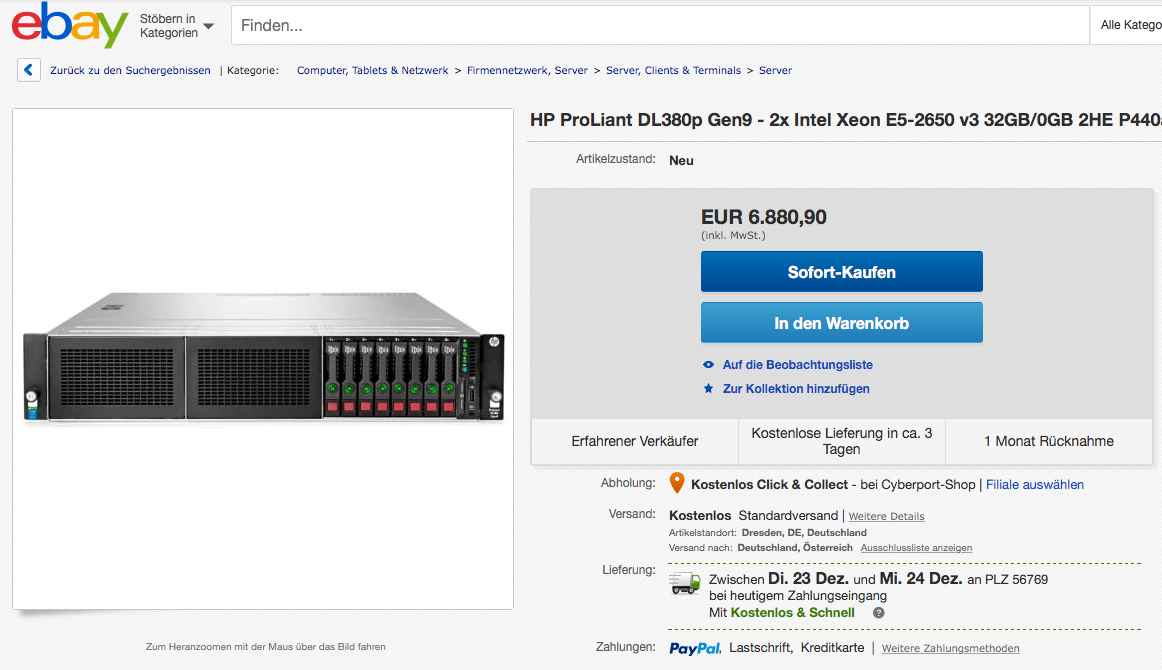Click the (inkl. MwSt.) note

(x=733, y=236)
